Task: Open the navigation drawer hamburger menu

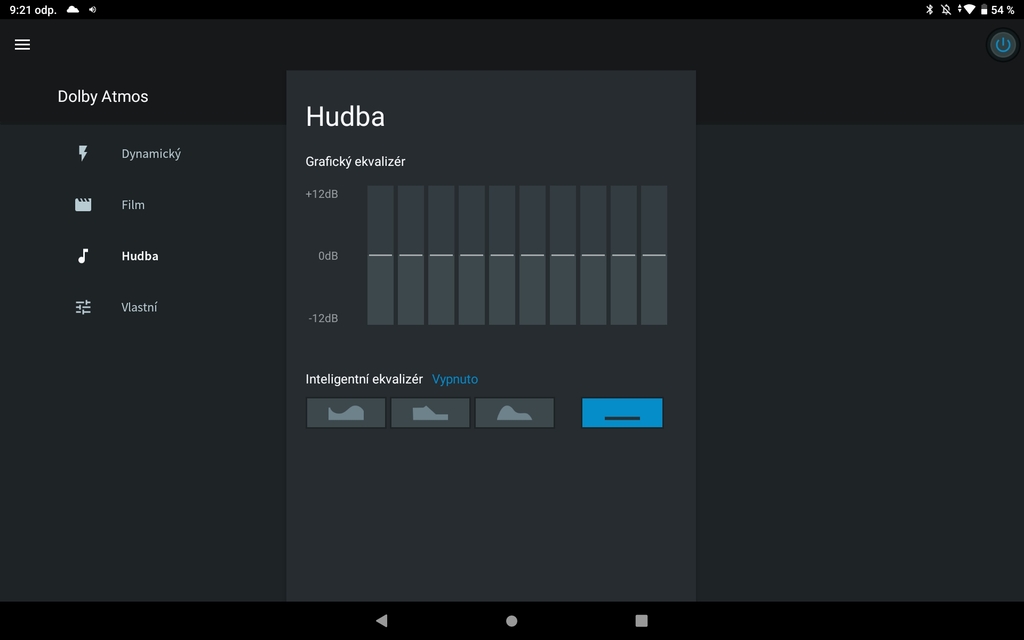Action: click(x=21, y=44)
